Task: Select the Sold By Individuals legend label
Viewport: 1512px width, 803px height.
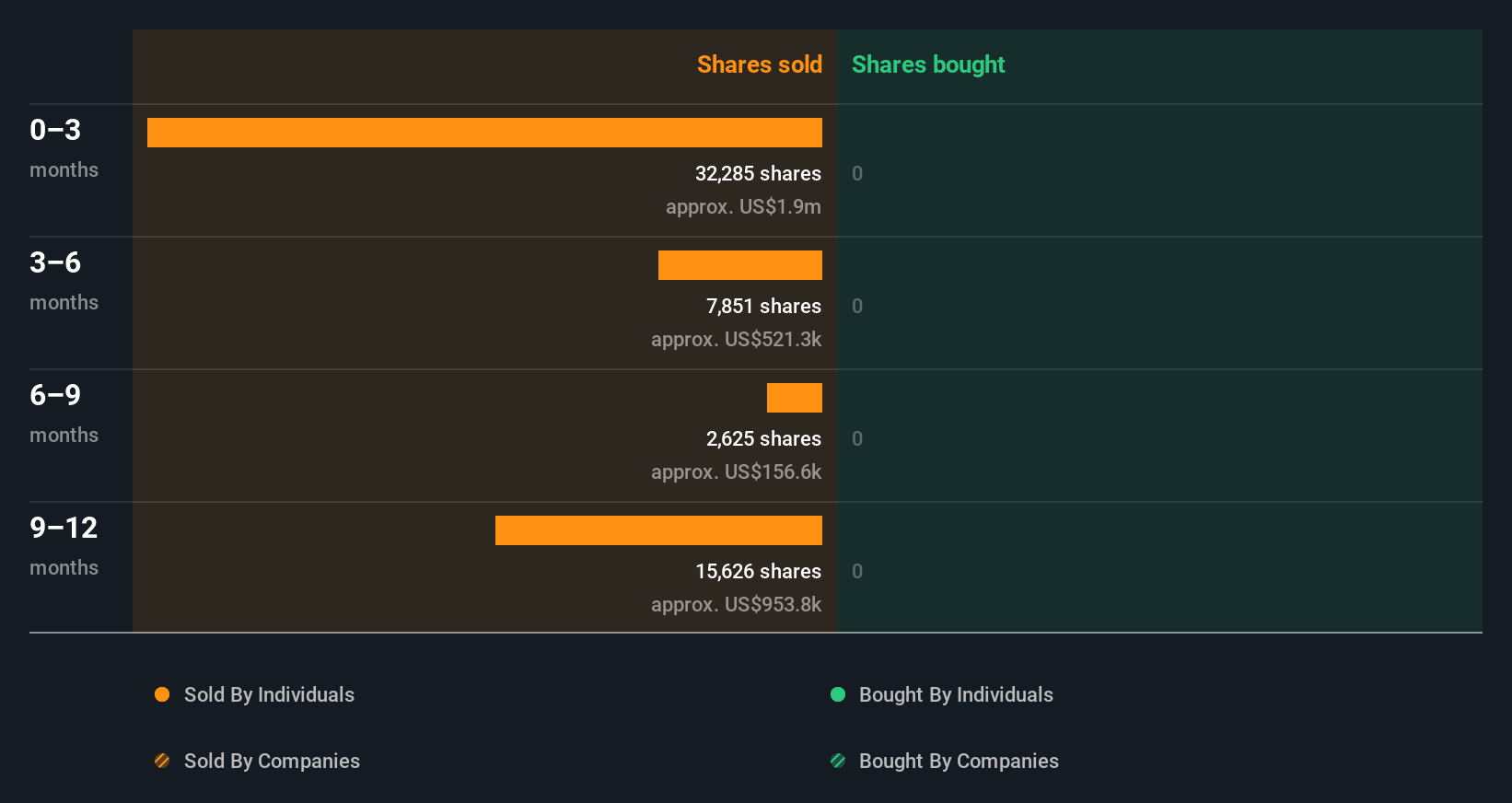Action: click(269, 694)
